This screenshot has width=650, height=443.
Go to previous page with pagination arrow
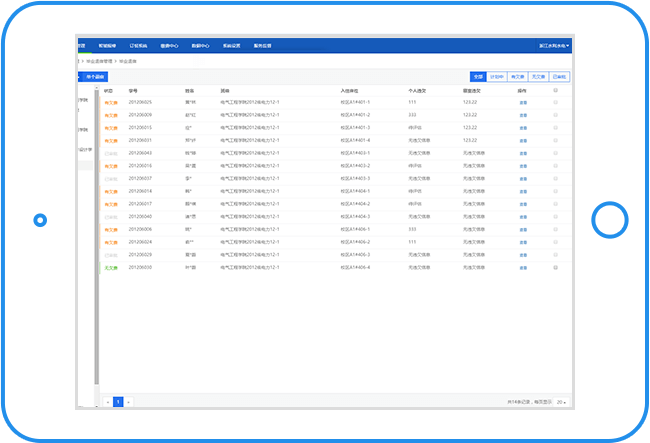point(108,402)
